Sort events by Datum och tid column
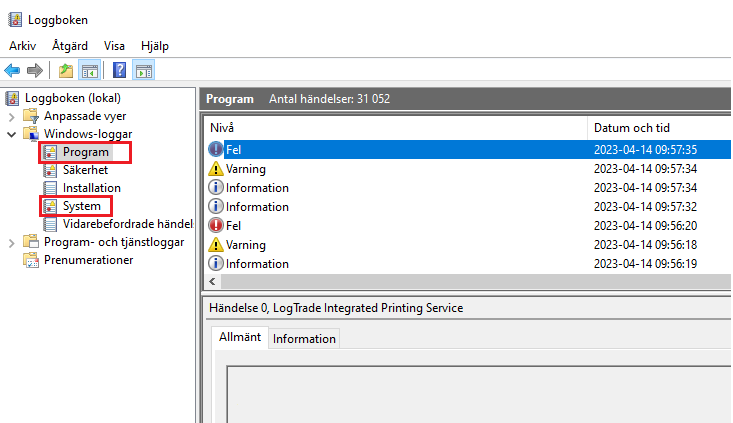The image size is (733, 423). click(632, 128)
